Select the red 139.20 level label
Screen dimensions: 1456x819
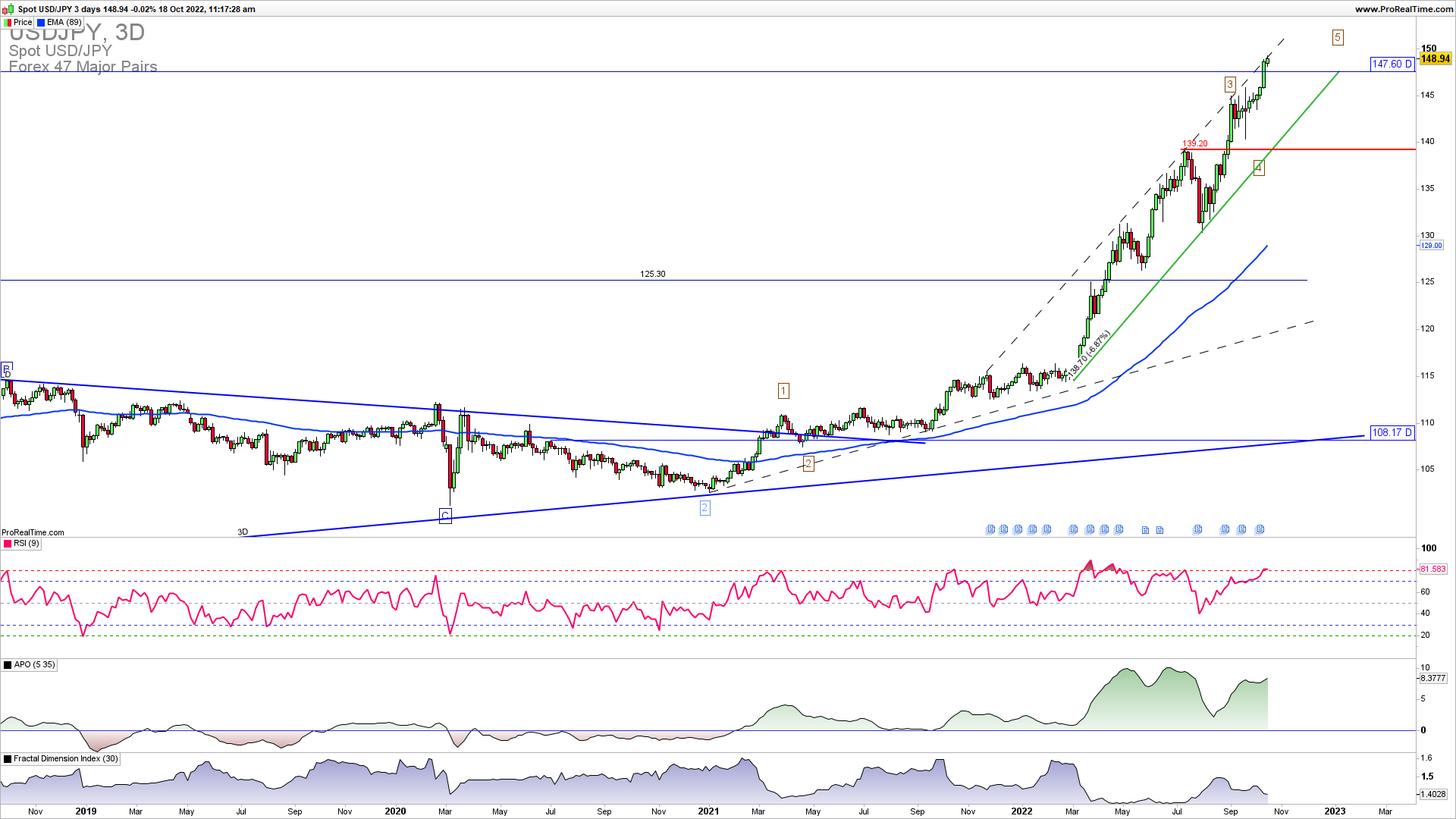pos(1195,143)
